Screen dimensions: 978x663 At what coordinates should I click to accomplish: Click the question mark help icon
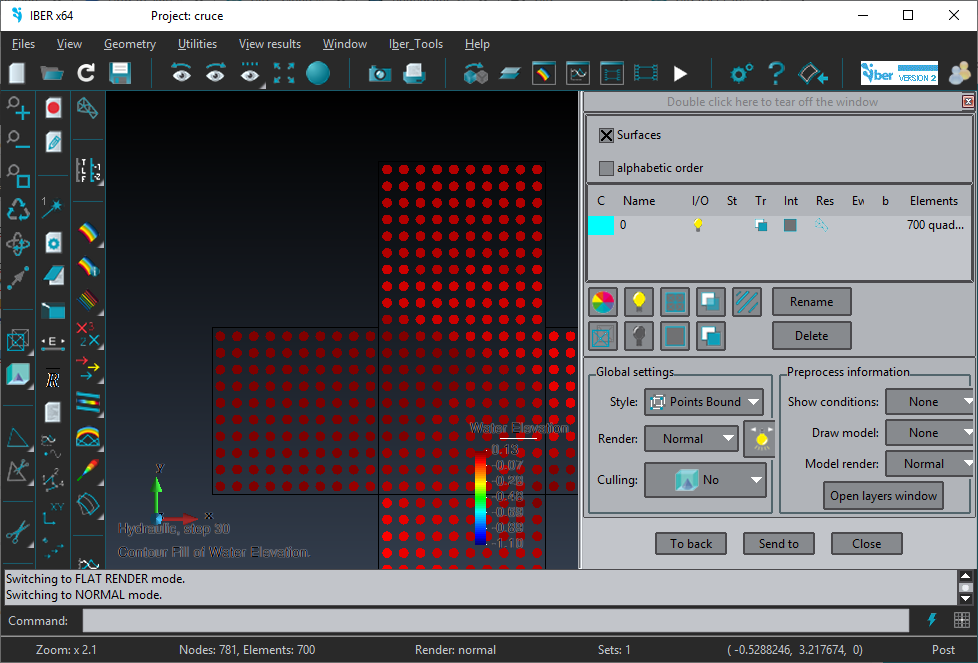776,73
